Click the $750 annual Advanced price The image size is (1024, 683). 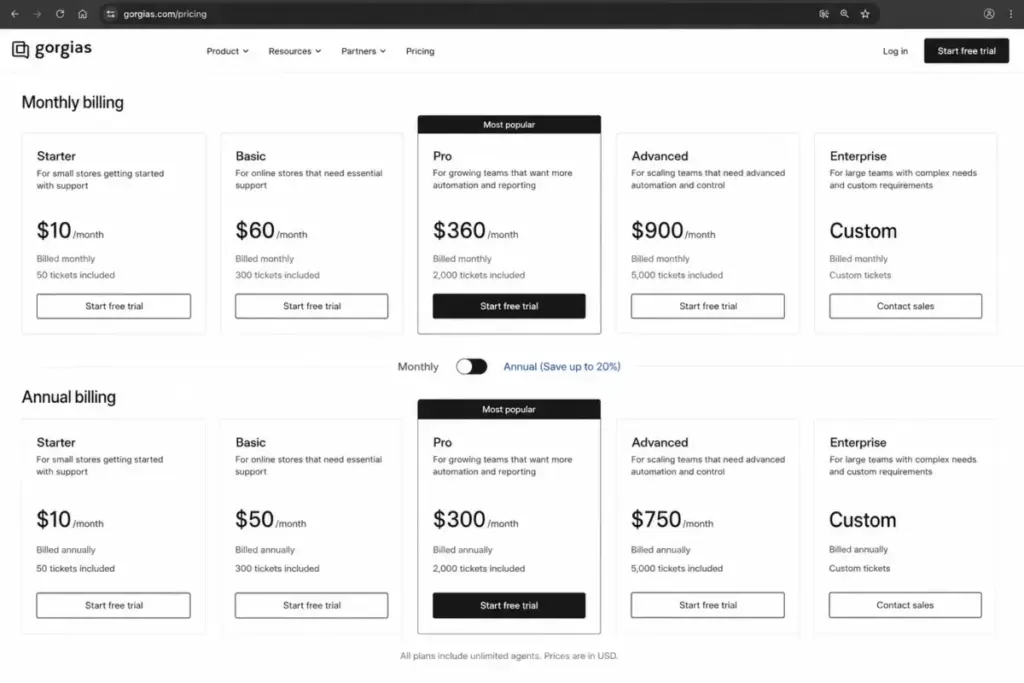point(656,519)
